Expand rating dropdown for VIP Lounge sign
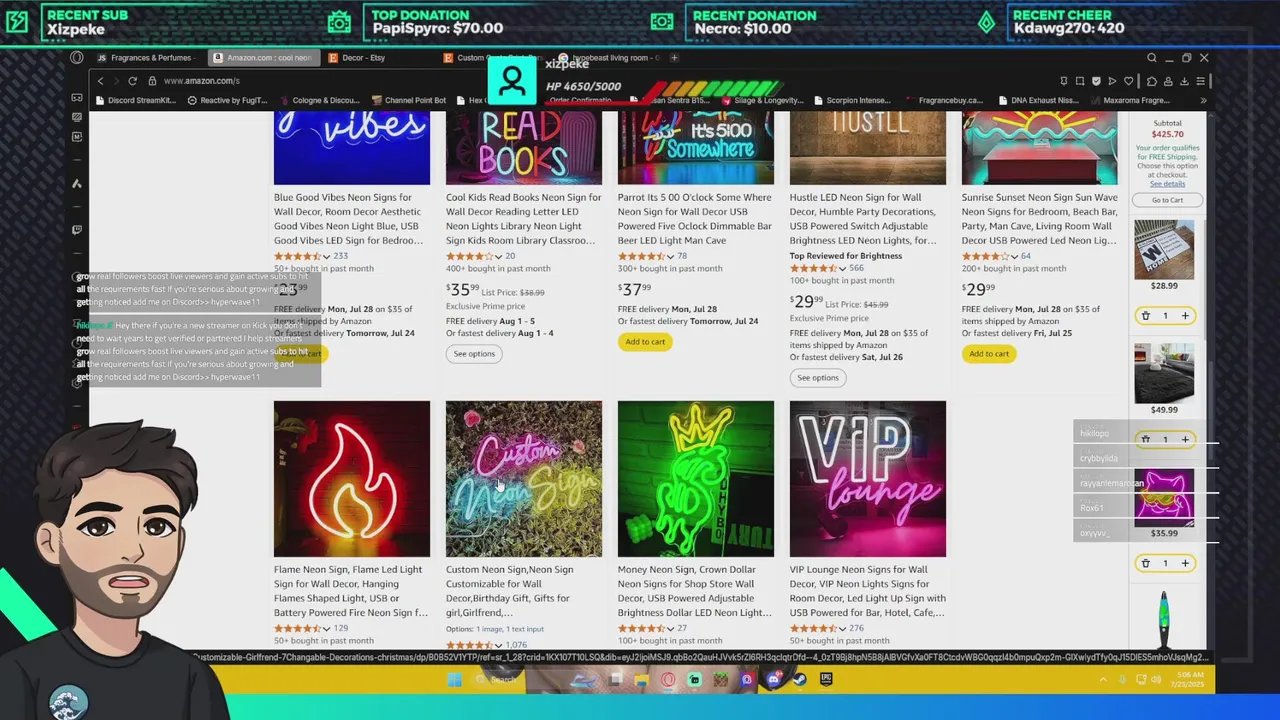The image size is (1280, 720). click(x=842, y=629)
